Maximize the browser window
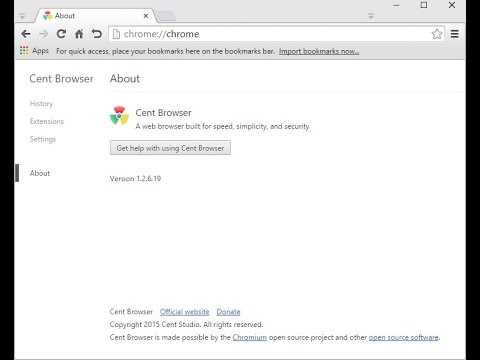Screen dimensions: 480x360 click(424, 5)
